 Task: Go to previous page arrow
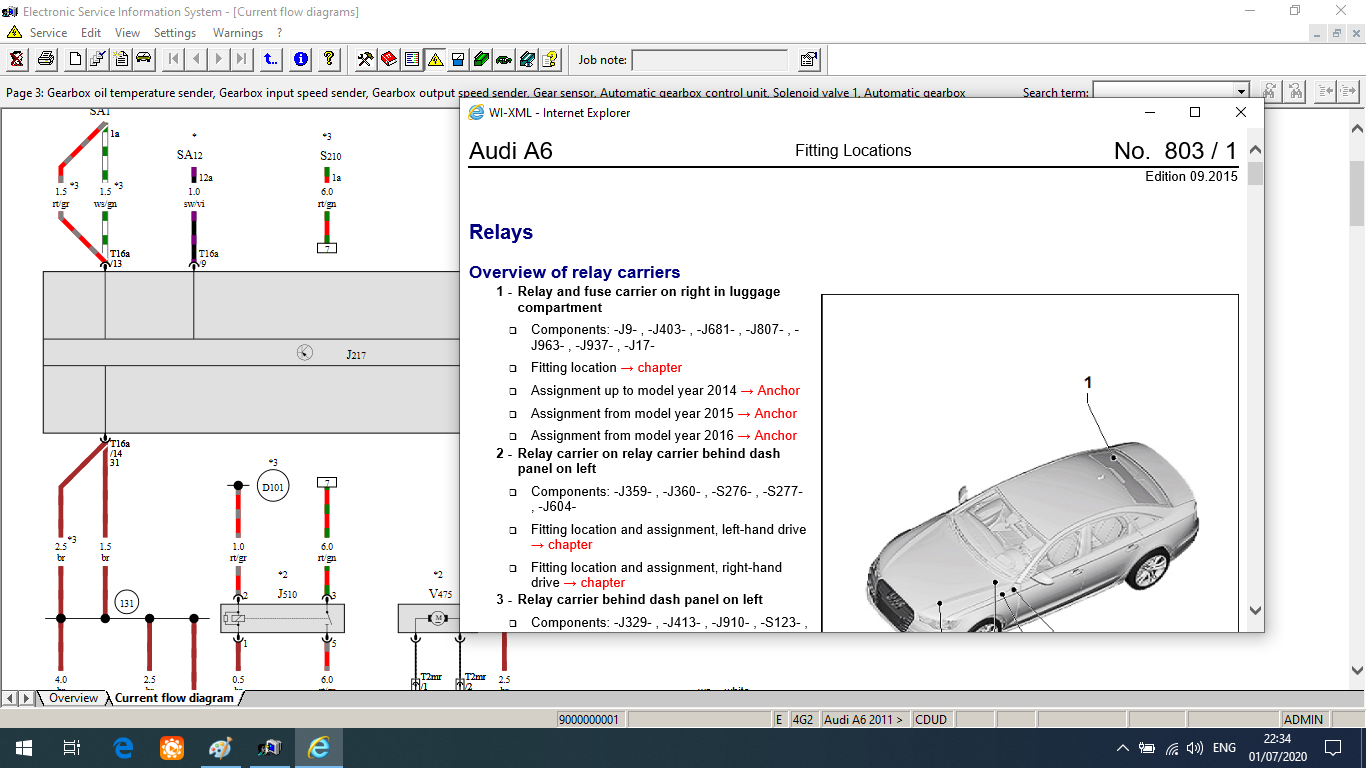pyautogui.click(x=196, y=59)
